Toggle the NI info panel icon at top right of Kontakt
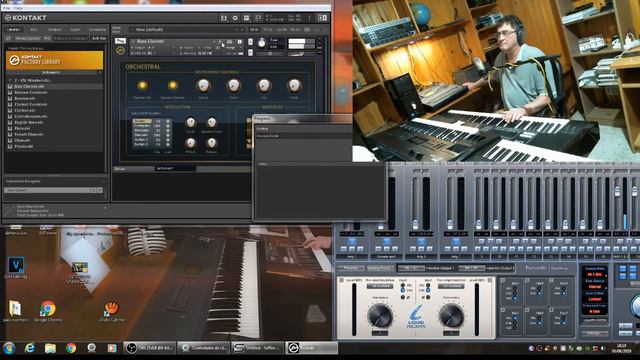Screen dimensions: 640x360 coord(322,18)
